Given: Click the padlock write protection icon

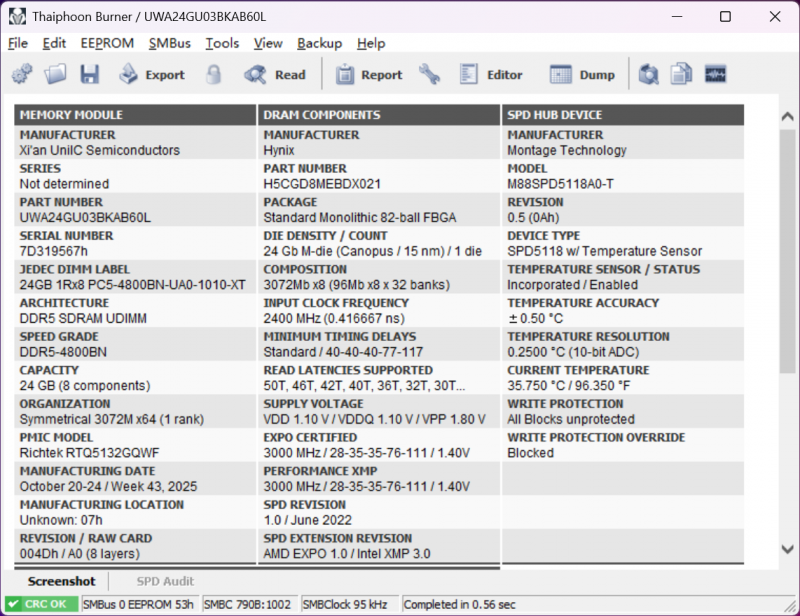Looking at the screenshot, I should coord(214,74).
